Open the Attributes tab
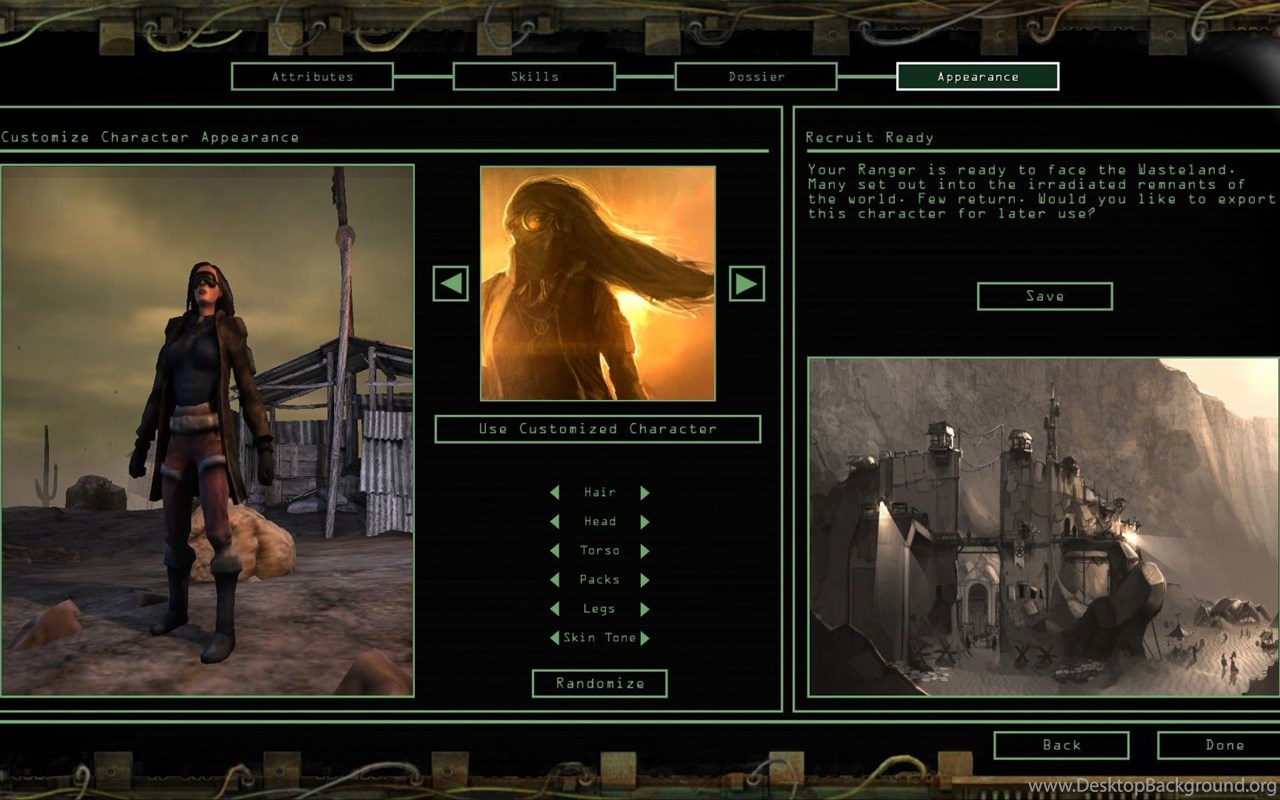The image size is (1280, 800). click(312, 77)
